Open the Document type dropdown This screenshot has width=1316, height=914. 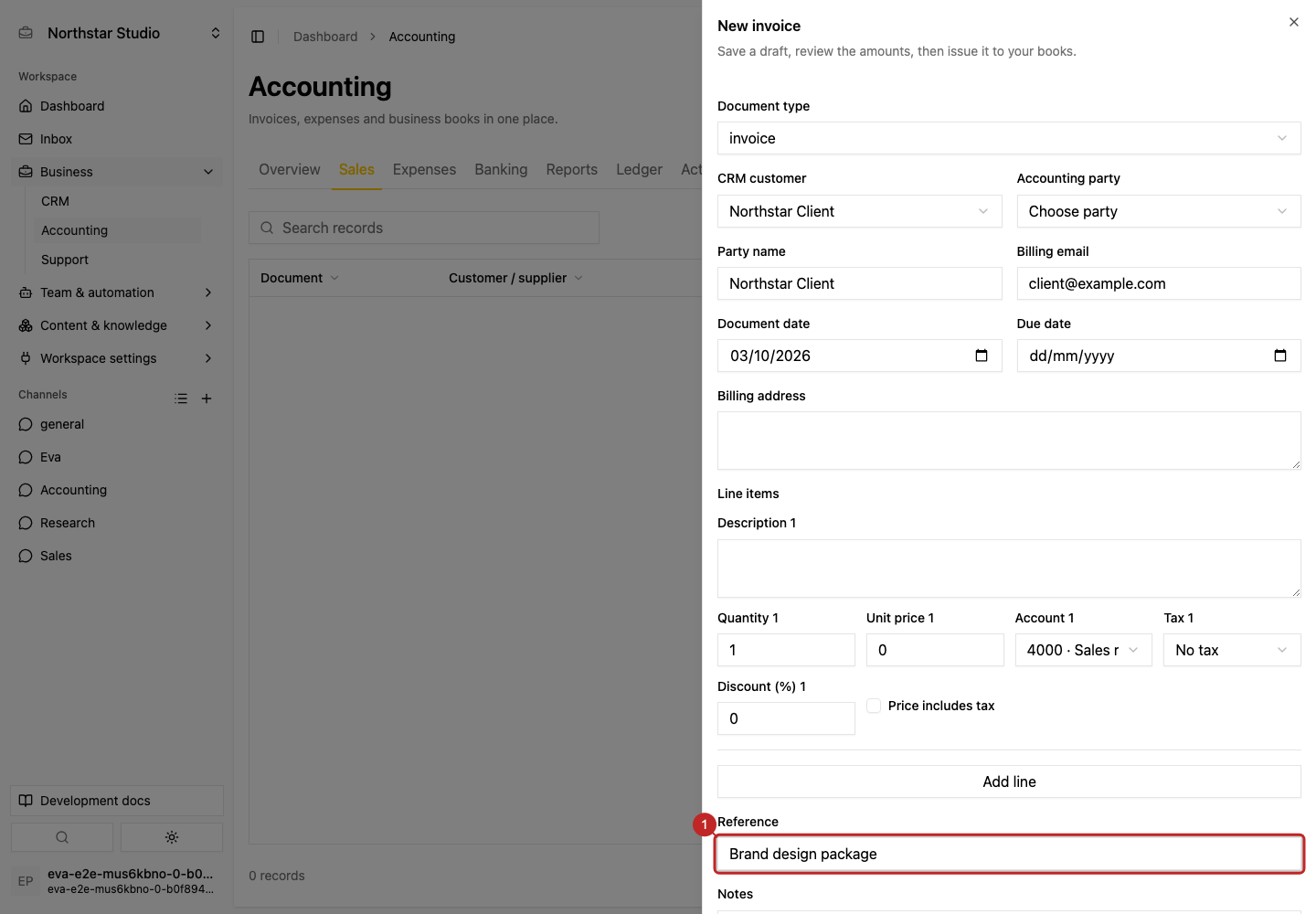1009,138
